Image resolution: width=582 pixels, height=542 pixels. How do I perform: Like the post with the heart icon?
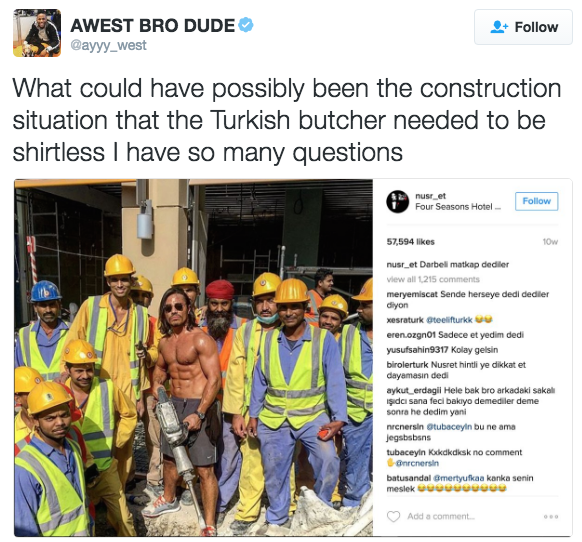(x=393, y=516)
